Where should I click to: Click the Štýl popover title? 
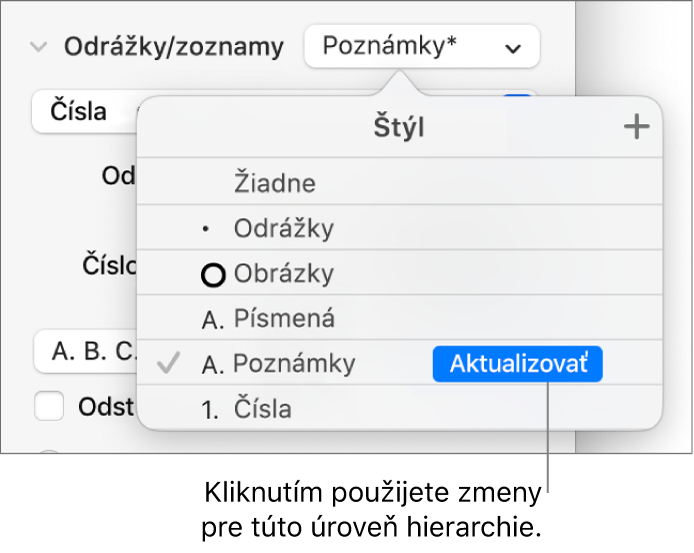399,128
